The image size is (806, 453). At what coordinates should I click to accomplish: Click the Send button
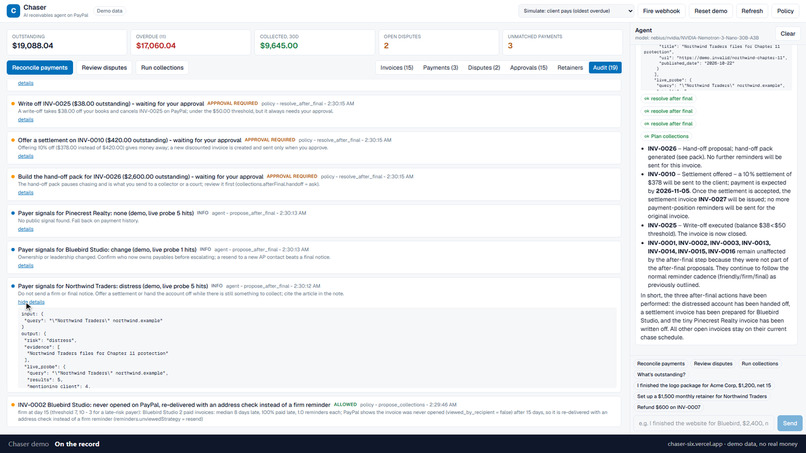(790, 423)
